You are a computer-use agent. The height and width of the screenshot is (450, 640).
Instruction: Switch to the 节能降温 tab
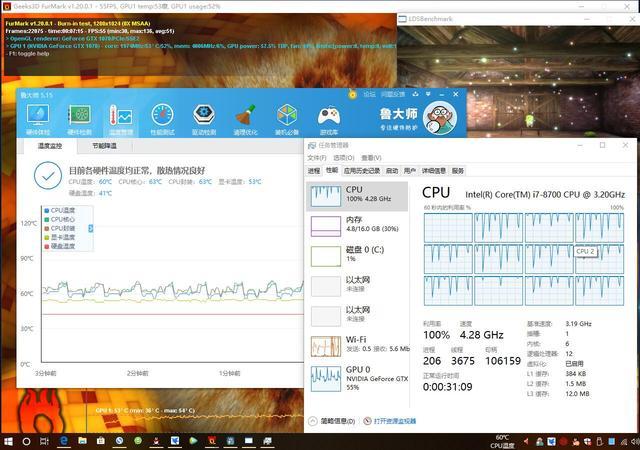(104, 146)
